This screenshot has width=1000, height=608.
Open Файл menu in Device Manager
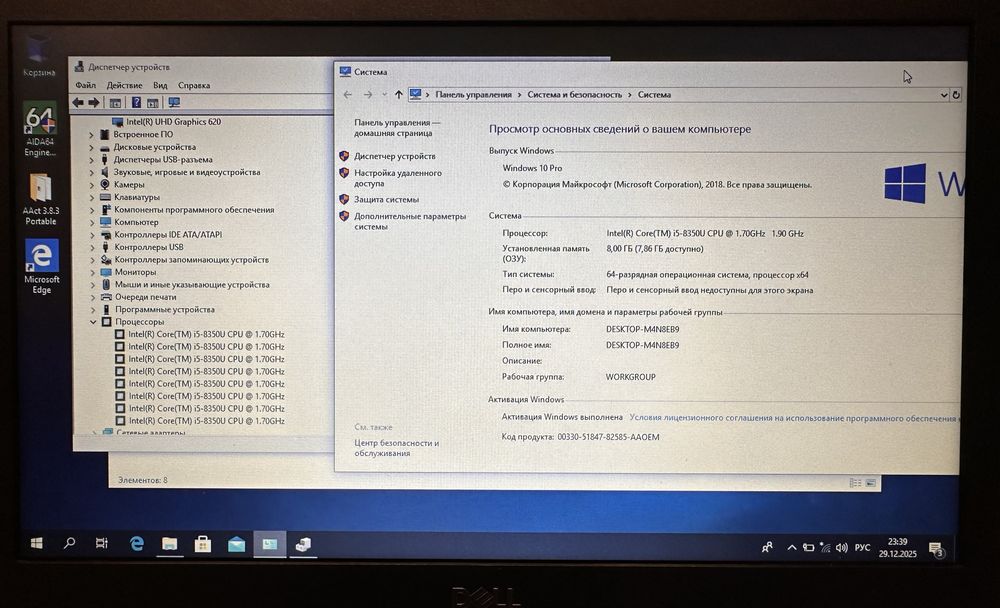[85, 85]
